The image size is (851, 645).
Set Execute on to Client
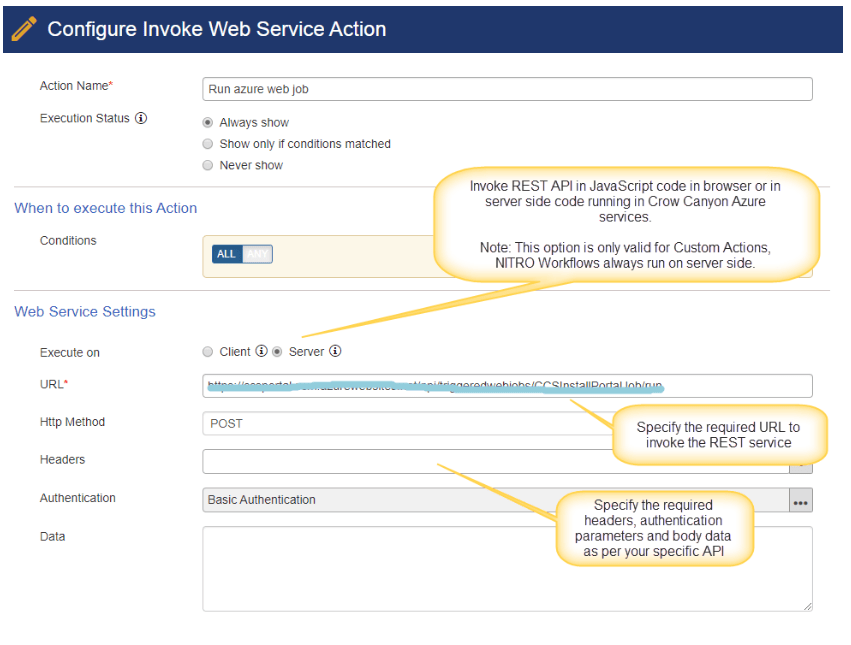[208, 352]
